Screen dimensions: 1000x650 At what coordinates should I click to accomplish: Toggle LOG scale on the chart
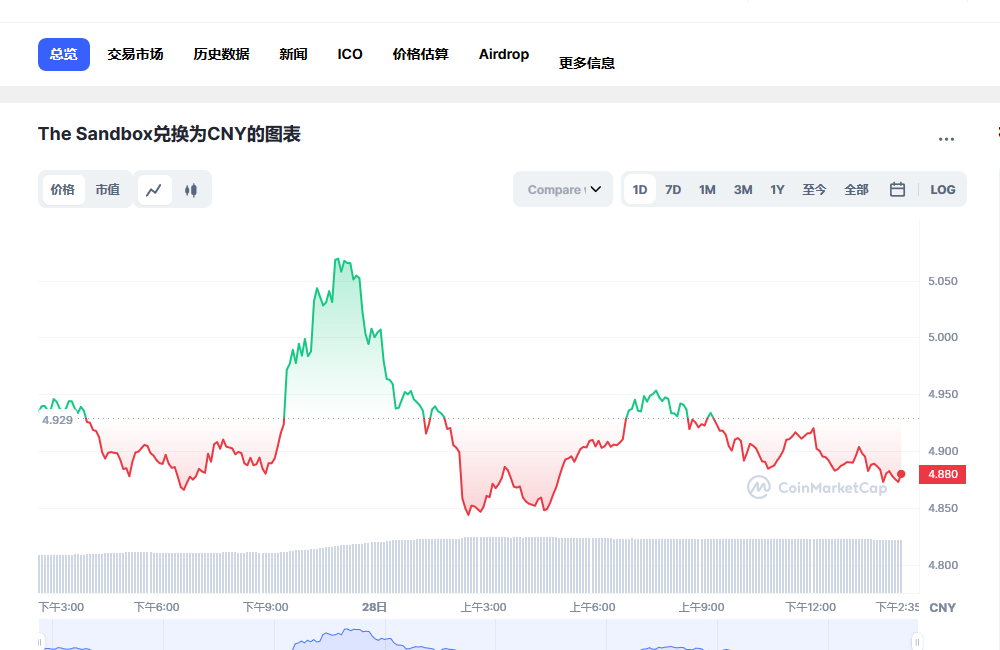[943, 189]
